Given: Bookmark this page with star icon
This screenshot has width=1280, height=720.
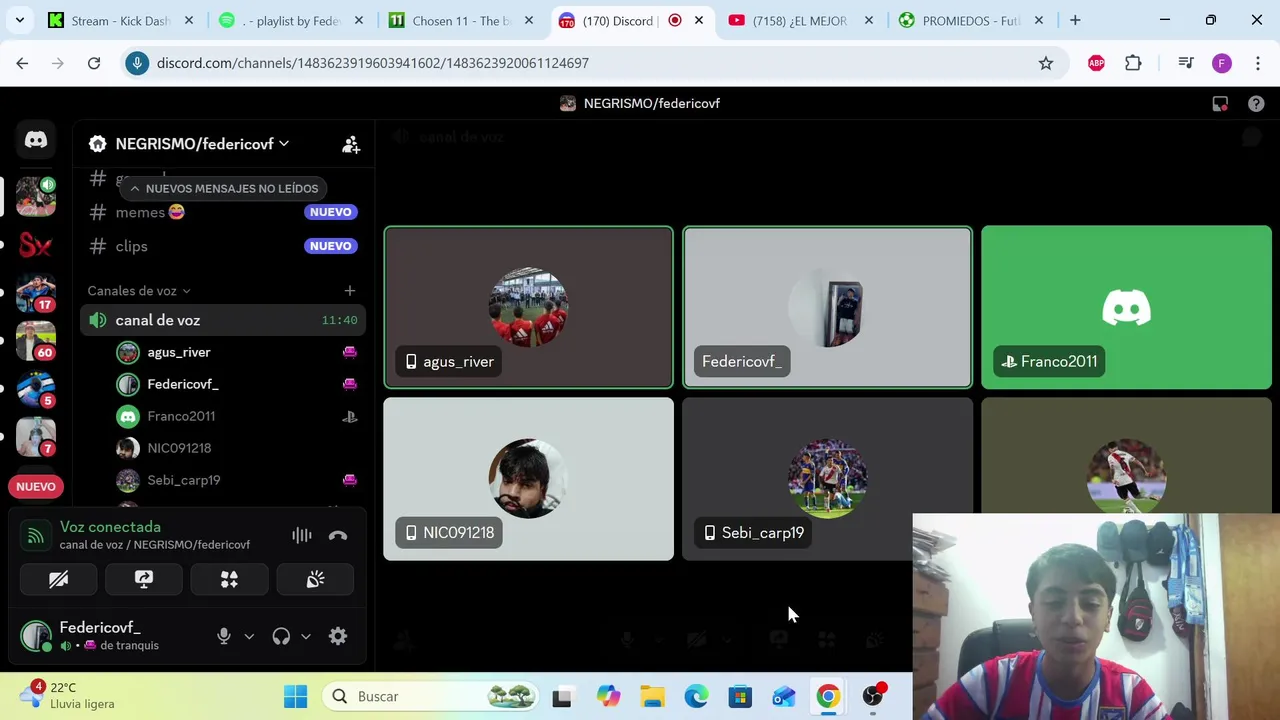Looking at the screenshot, I should coord(1046,63).
